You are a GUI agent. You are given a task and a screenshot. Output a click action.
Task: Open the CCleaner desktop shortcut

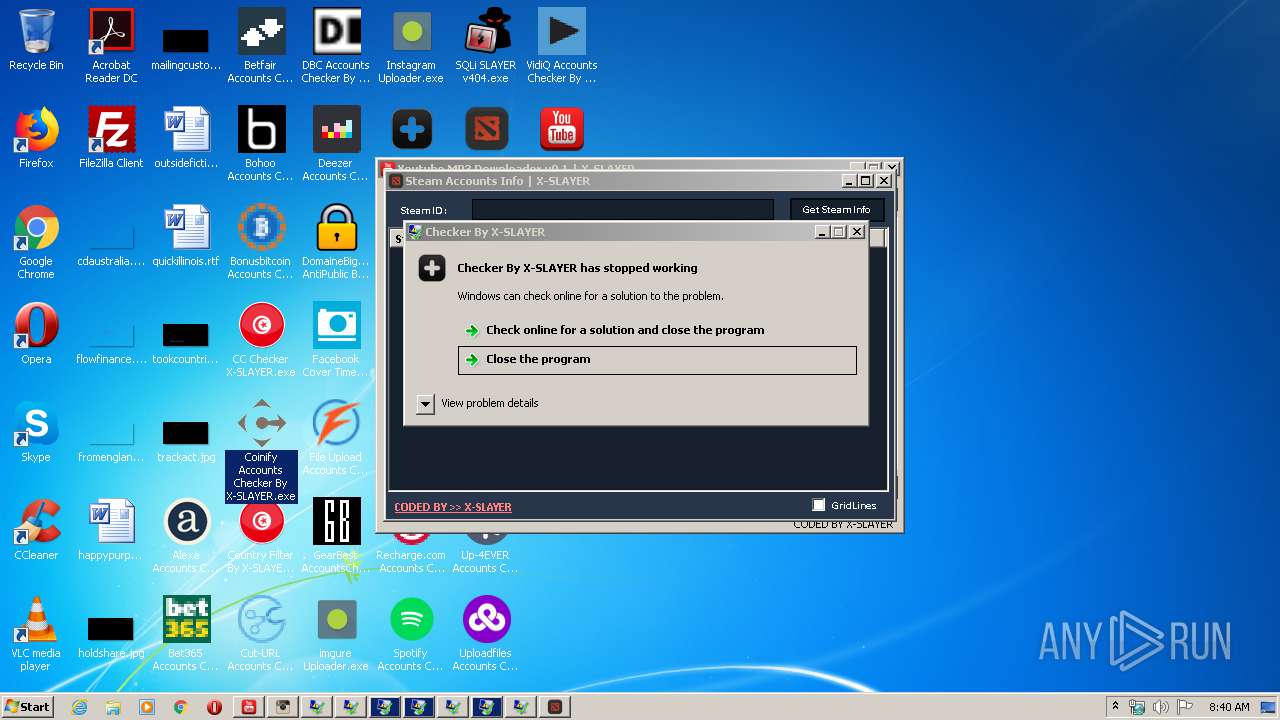point(36,530)
